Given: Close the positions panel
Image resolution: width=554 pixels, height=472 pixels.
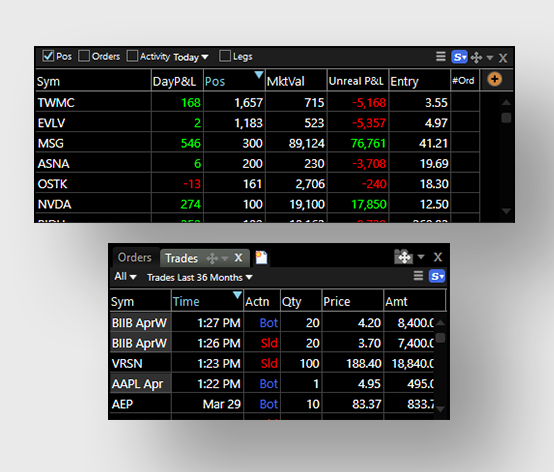Looking at the screenshot, I should 503,58.
